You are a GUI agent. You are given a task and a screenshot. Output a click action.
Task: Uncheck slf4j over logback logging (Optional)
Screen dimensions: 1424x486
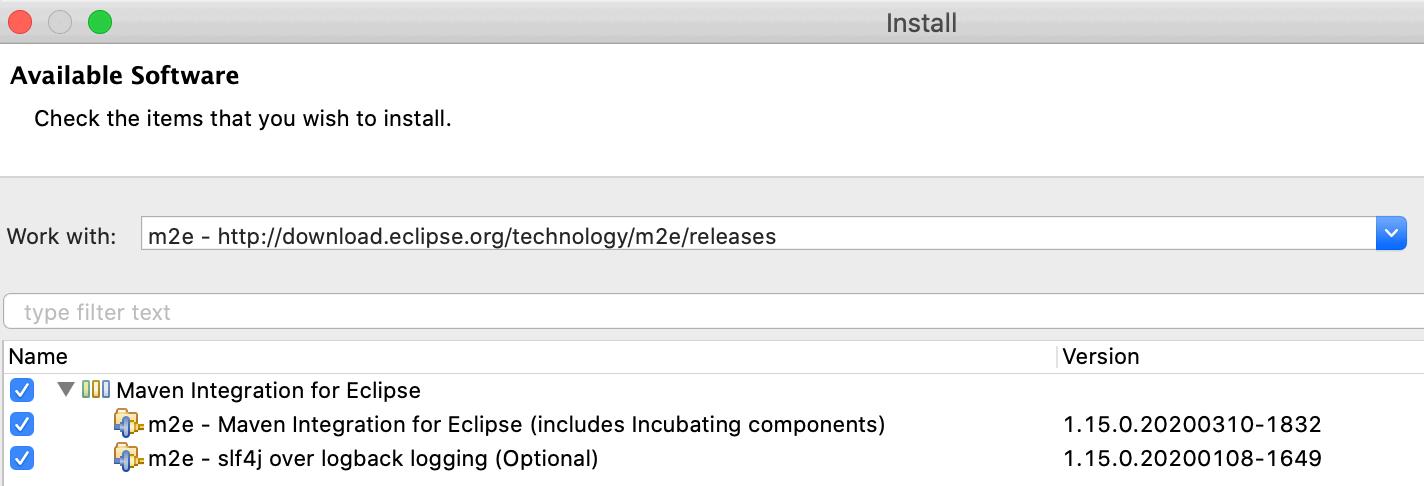tap(21, 458)
